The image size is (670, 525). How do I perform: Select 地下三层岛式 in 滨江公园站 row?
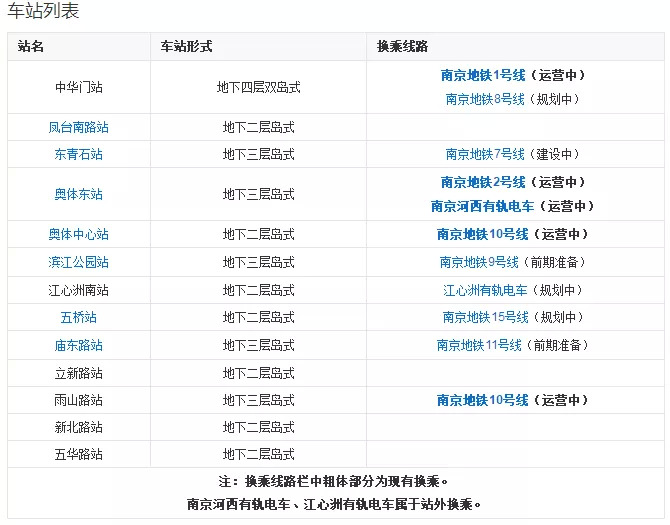[259, 262]
